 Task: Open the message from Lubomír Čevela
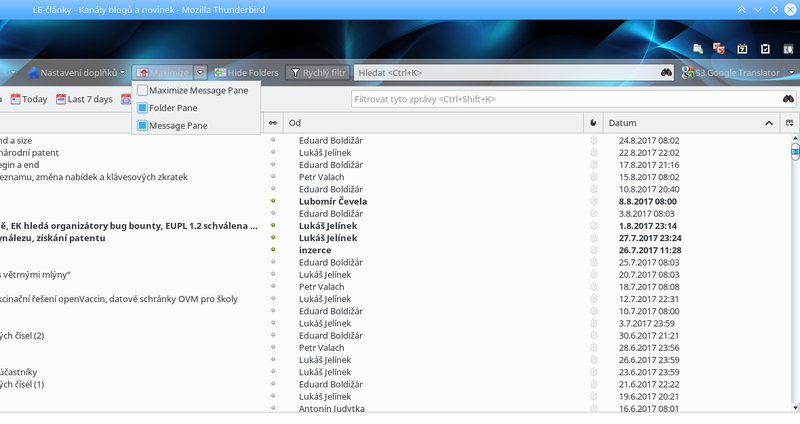pyautogui.click(x=333, y=201)
